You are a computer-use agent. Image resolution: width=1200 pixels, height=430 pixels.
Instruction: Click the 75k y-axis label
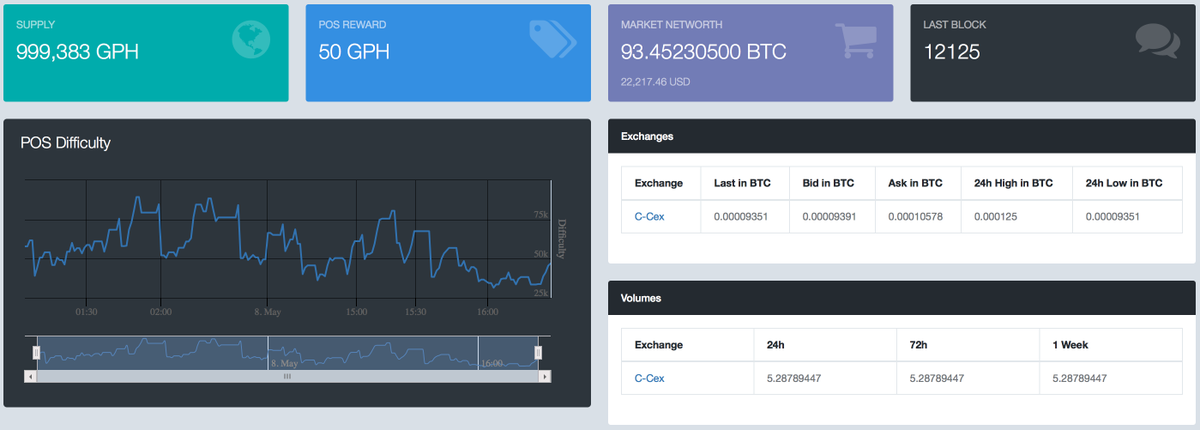click(x=541, y=215)
